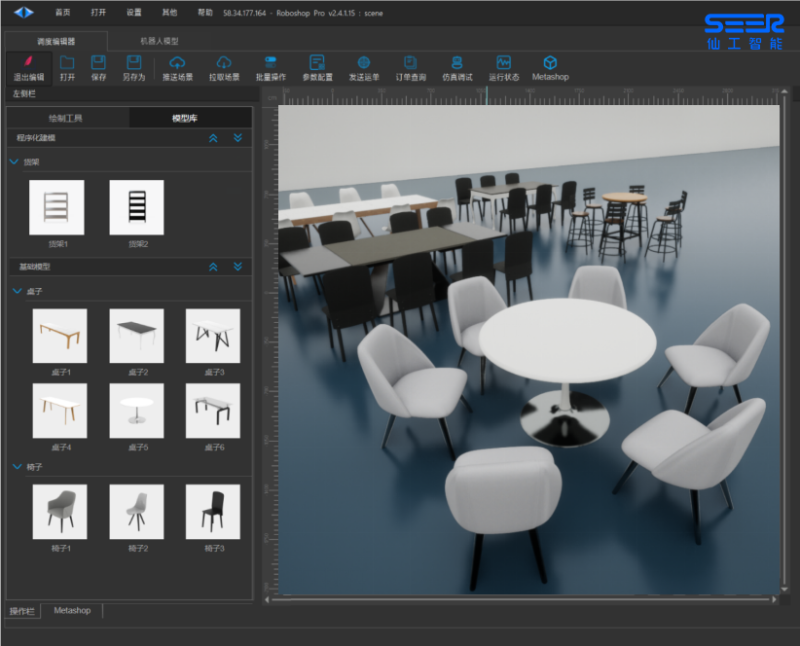
Task: Switch to the 绘制工具 tab
Action: point(67,117)
